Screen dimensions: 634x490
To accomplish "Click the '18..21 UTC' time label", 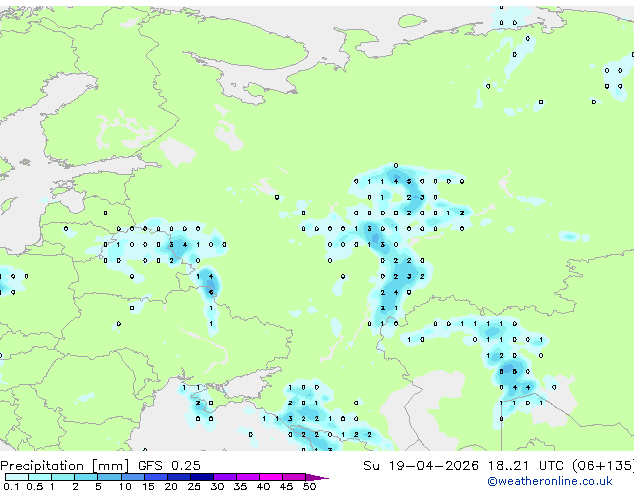I will click(525, 466).
